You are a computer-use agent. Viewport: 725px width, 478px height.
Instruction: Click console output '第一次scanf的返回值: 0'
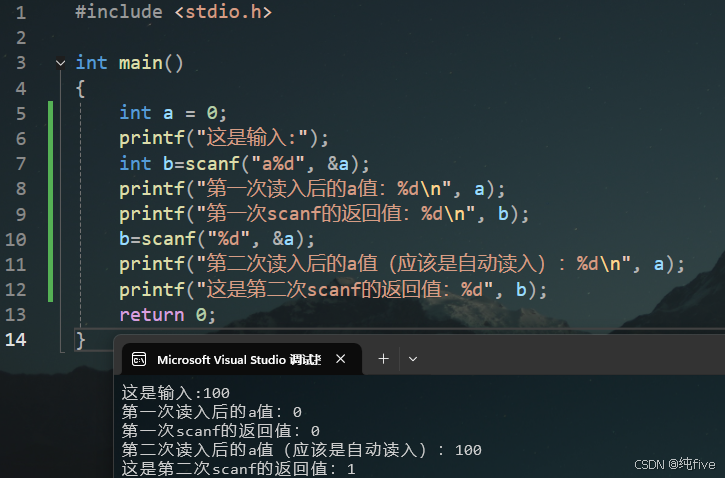(221, 431)
